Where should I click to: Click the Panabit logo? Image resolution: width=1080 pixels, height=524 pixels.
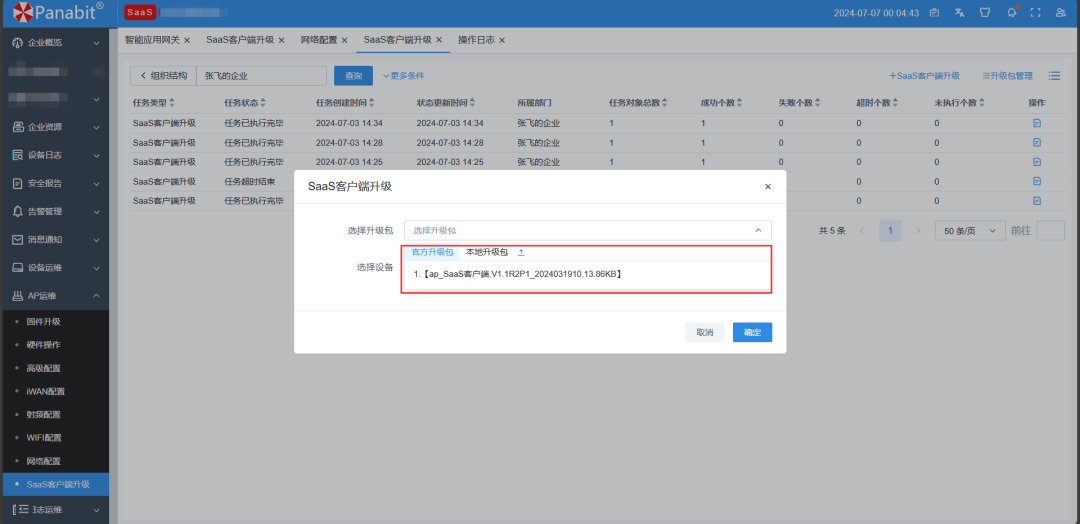tap(58, 11)
